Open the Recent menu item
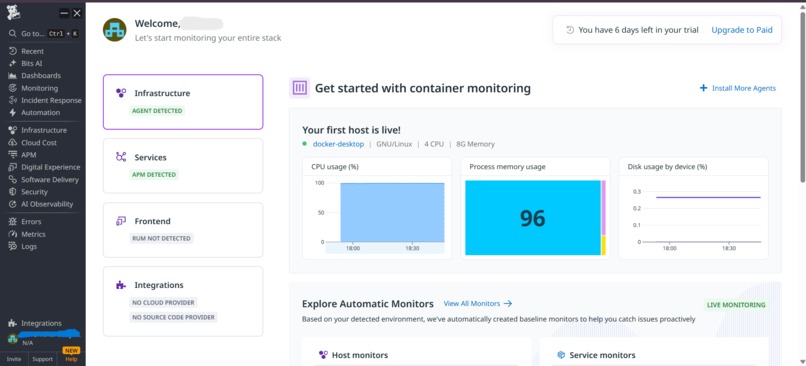Image resolution: width=806 pixels, height=366 pixels. coord(32,51)
